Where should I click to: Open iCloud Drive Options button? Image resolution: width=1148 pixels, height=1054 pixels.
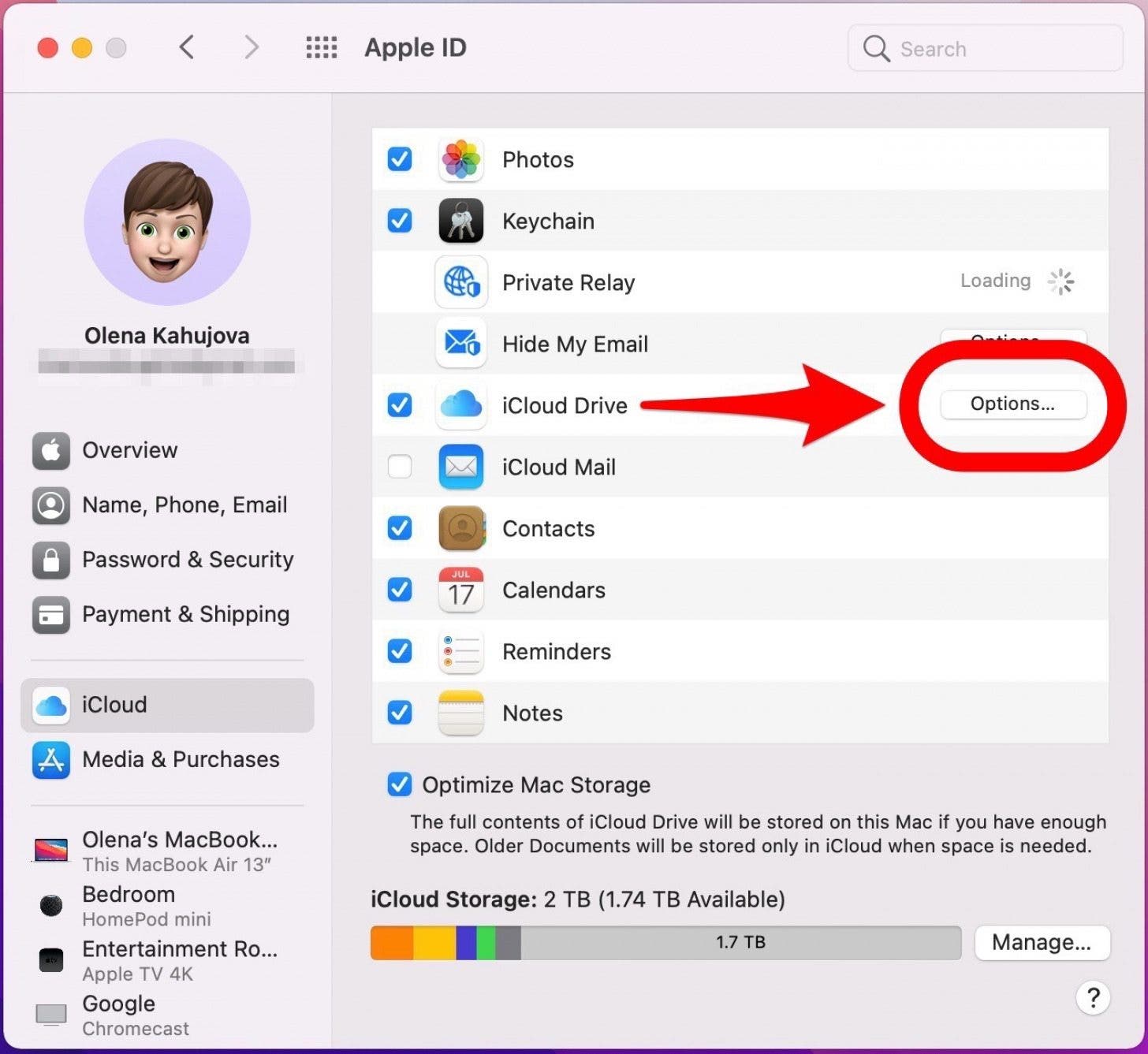(1012, 404)
